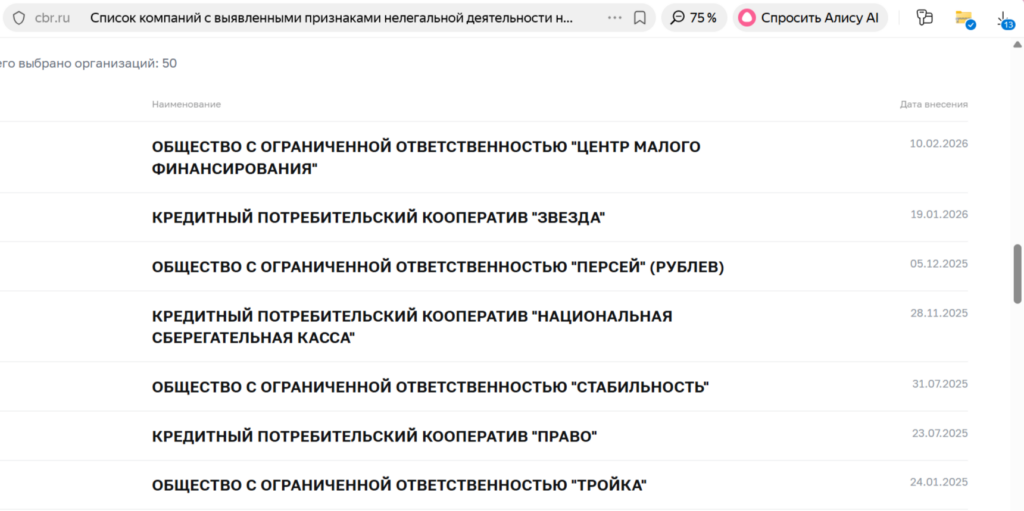Open the three-dots page menu in address bar
The width and height of the screenshot is (1024, 511).
[615, 18]
